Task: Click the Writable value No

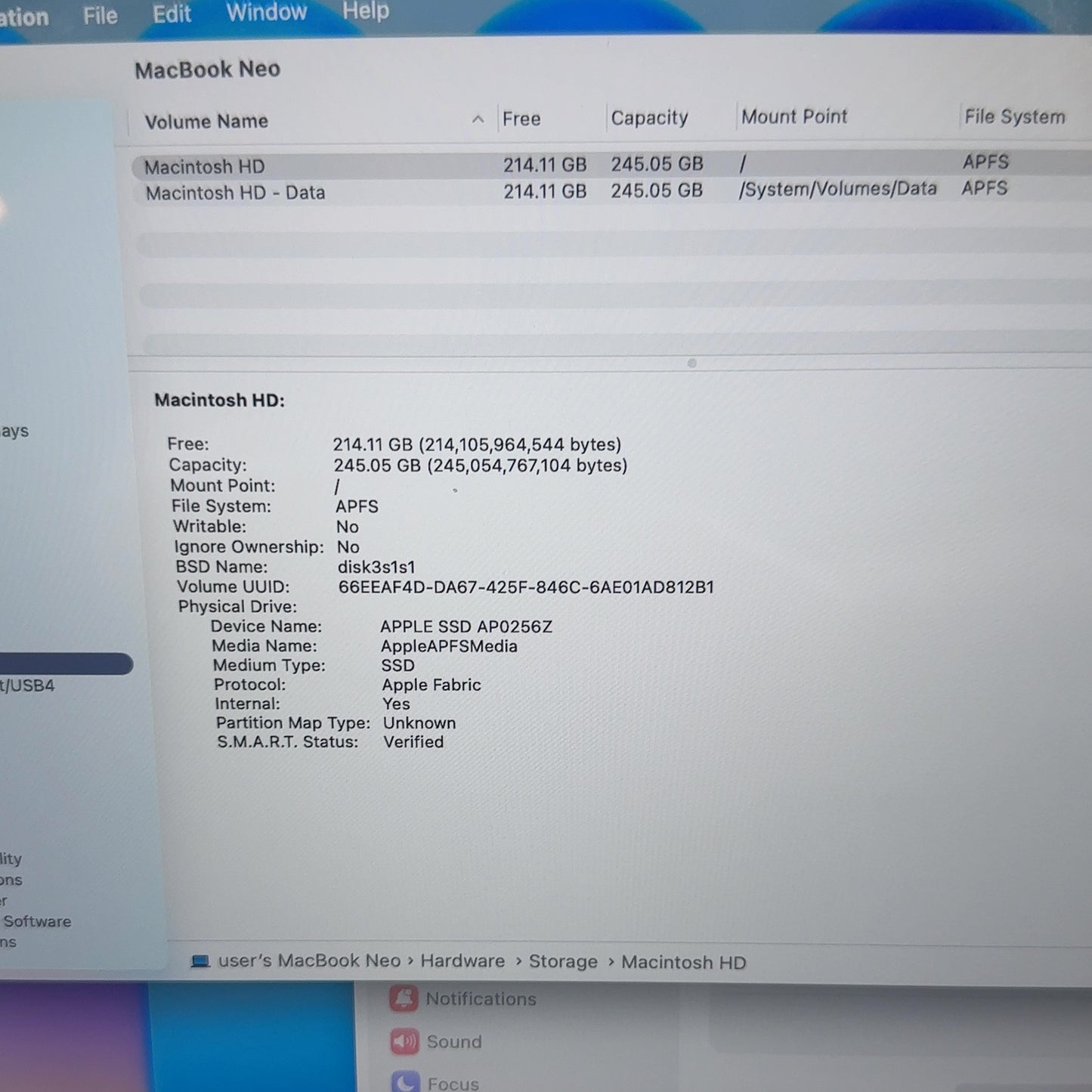Action: (348, 527)
